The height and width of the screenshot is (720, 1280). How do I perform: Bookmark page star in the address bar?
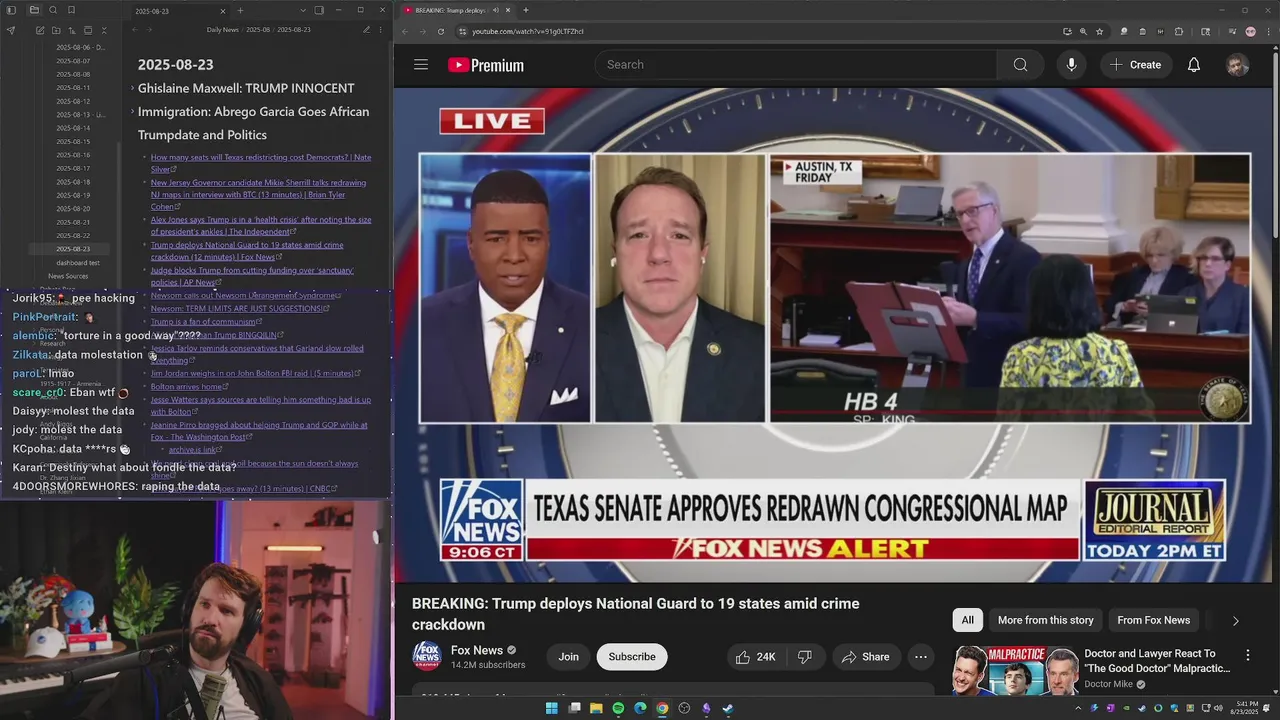click(x=1099, y=31)
